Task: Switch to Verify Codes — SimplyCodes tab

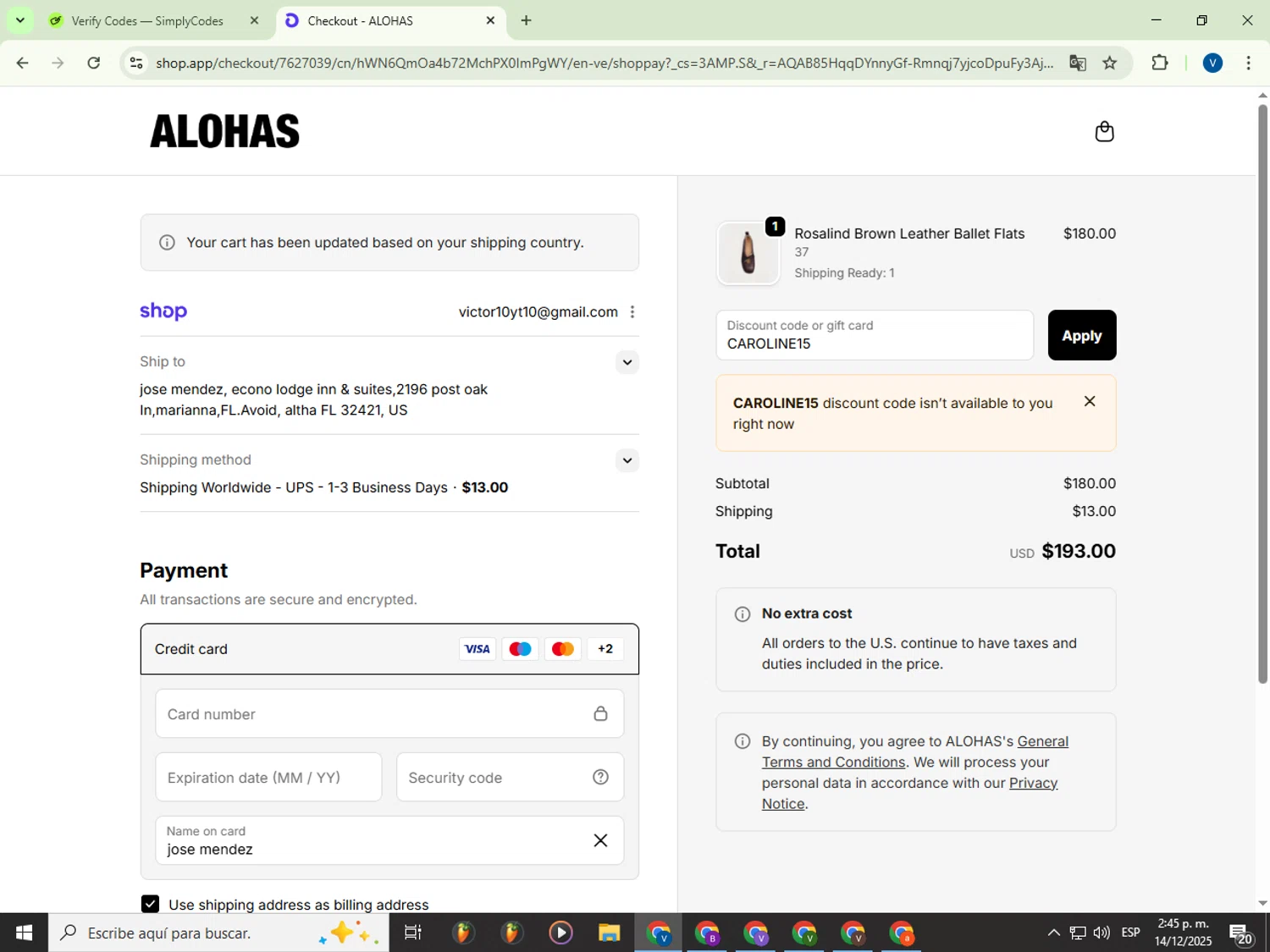Action: tap(147, 20)
